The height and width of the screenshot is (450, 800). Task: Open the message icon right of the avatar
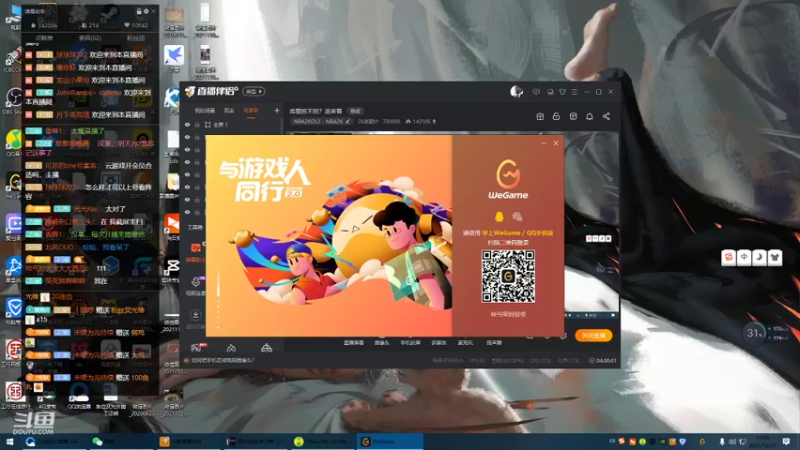tap(536, 92)
